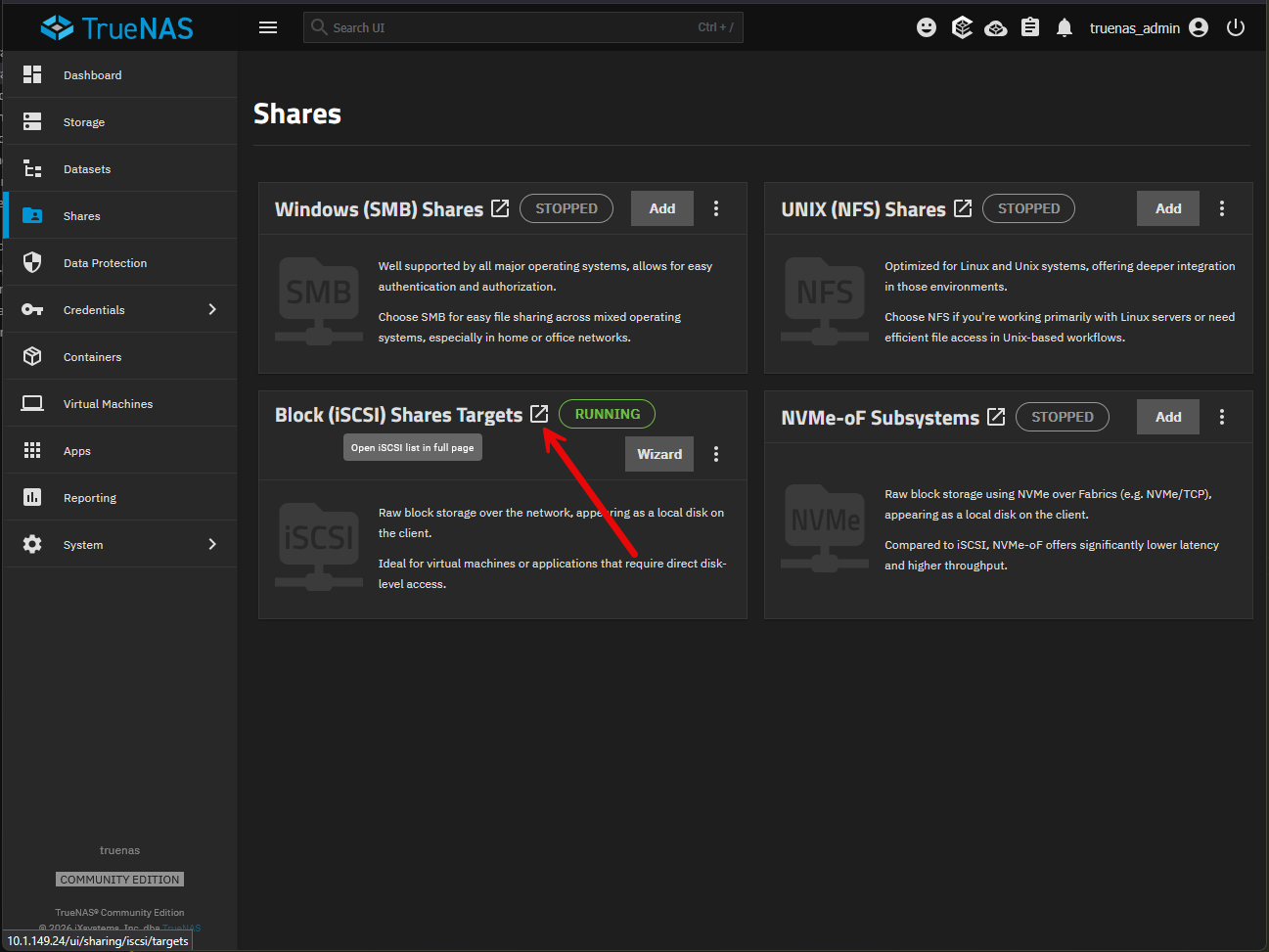This screenshot has height=952, width=1269.
Task: Launch the iSCSI Wizard
Action: click(x=659, y=454)
